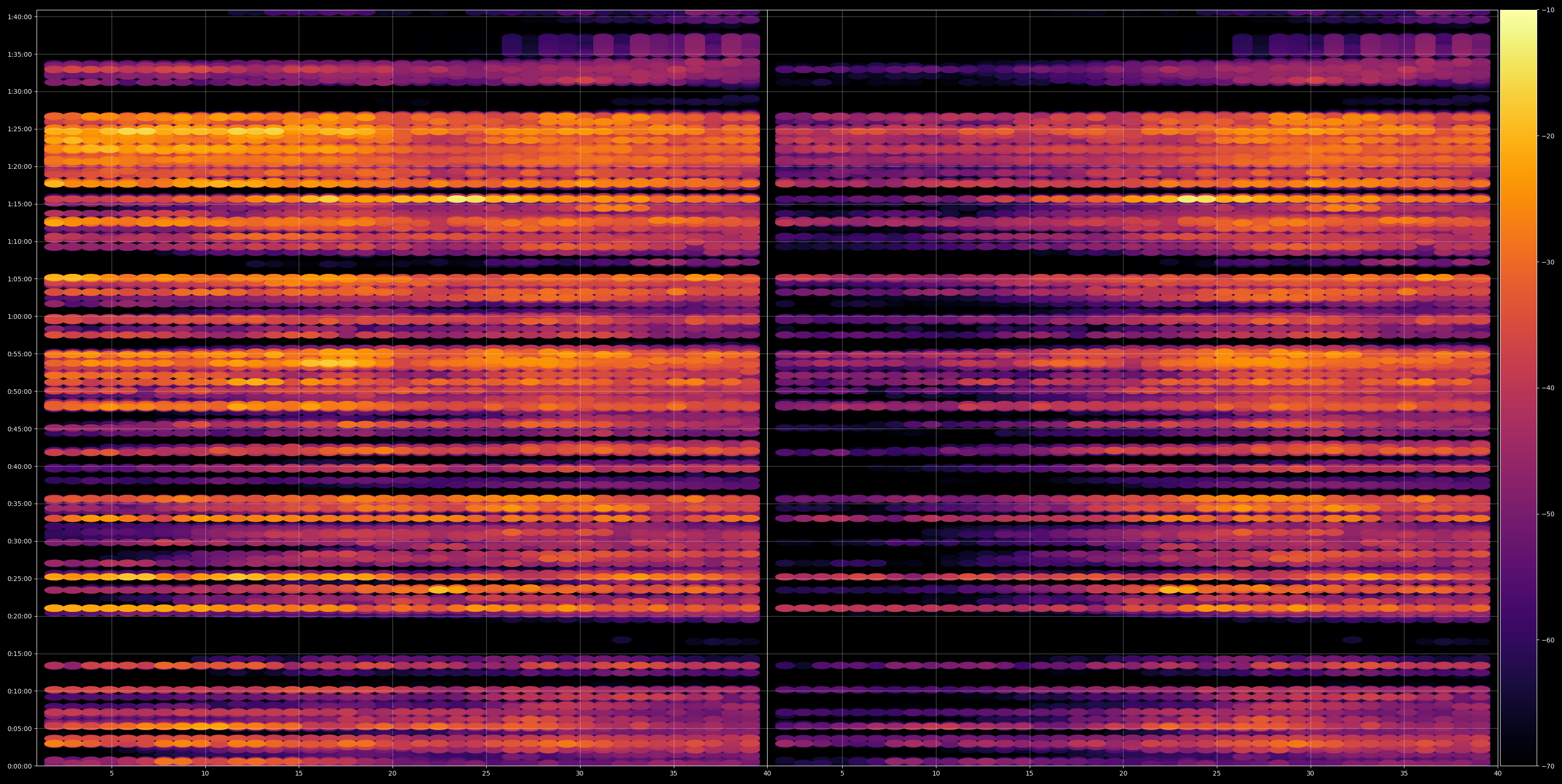Select x-axis tick 20 under the right plot
Viewport: 1562px width, 784px height.
(1123, 774)
